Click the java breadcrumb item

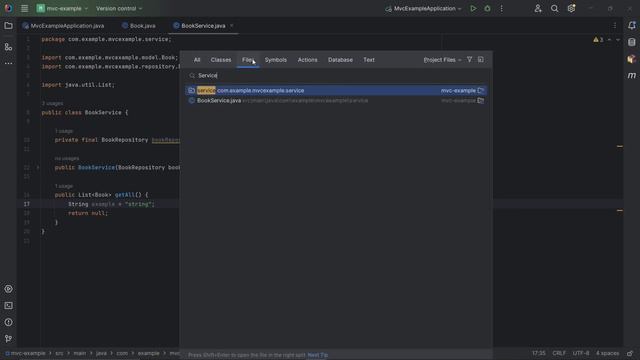pyautogui.click(x=101, y=353)
